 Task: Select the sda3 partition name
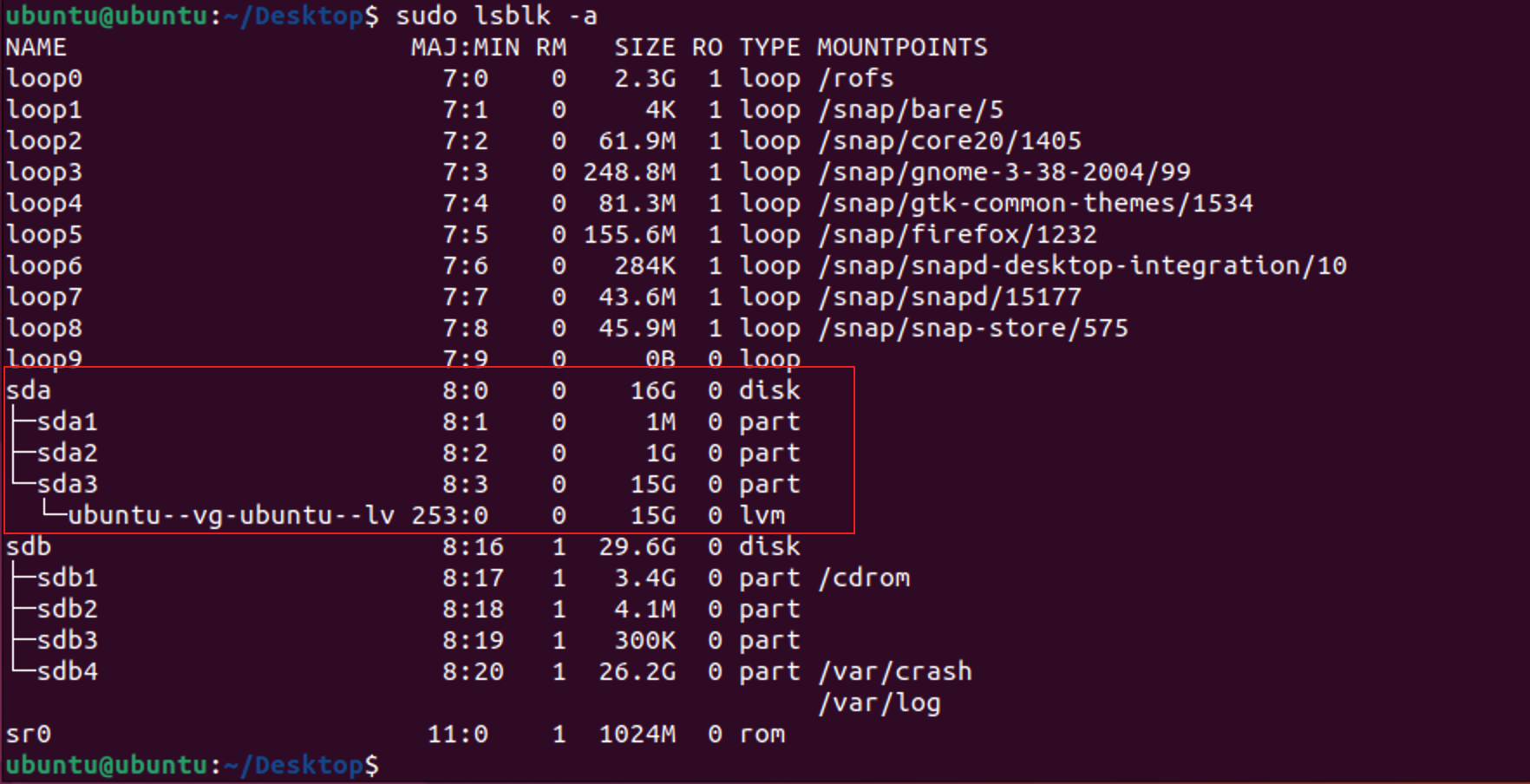click(67, 484)
